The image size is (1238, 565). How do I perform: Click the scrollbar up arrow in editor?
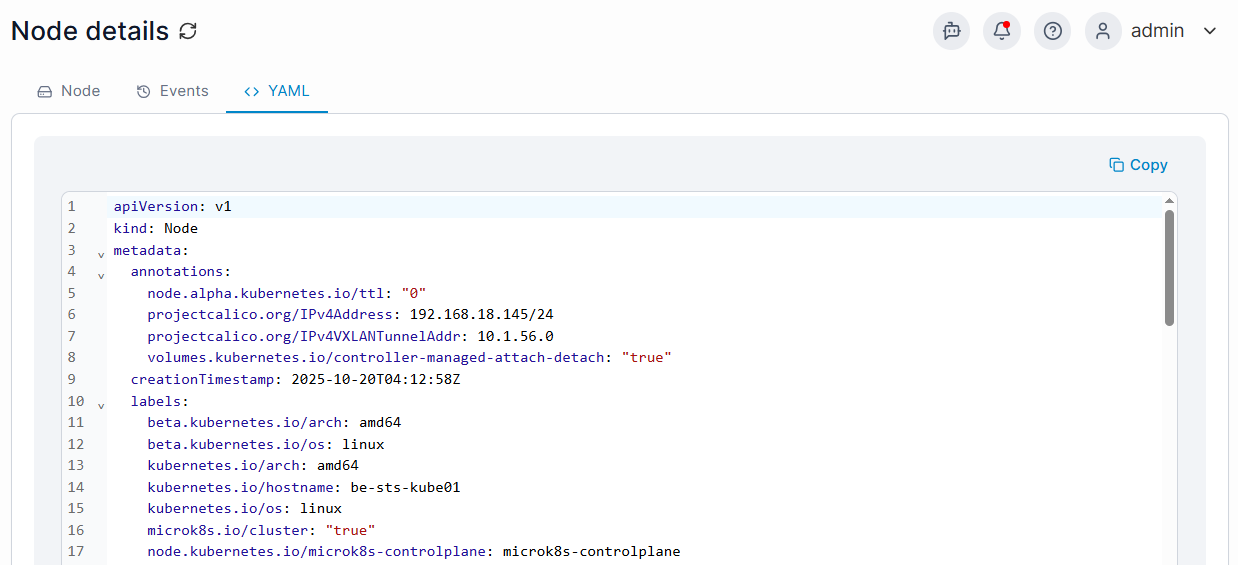(1169, 200)
